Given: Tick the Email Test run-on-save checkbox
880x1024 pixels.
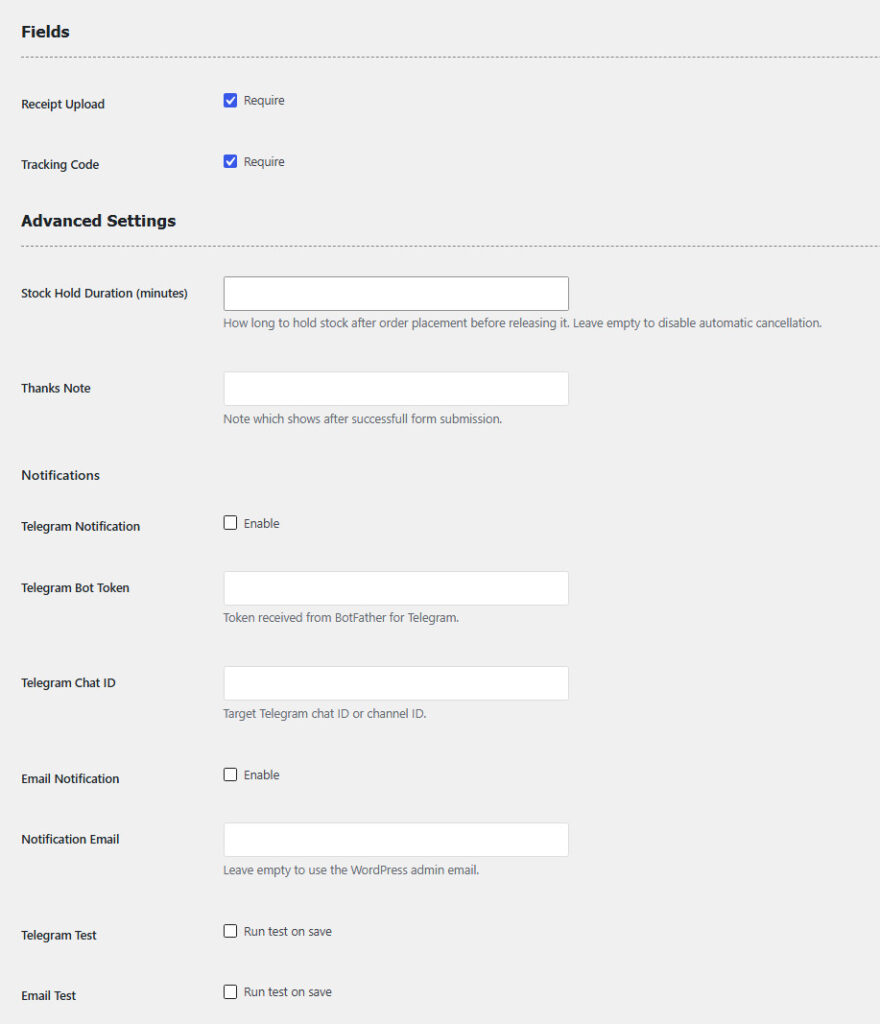Looking at the screenshot, I should coord(230,992).
